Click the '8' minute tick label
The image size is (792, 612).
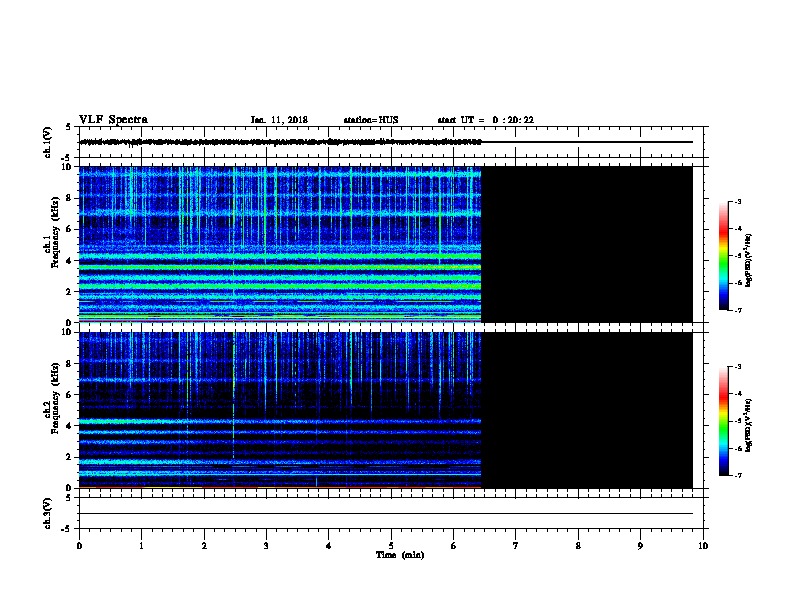click(578, 546)
